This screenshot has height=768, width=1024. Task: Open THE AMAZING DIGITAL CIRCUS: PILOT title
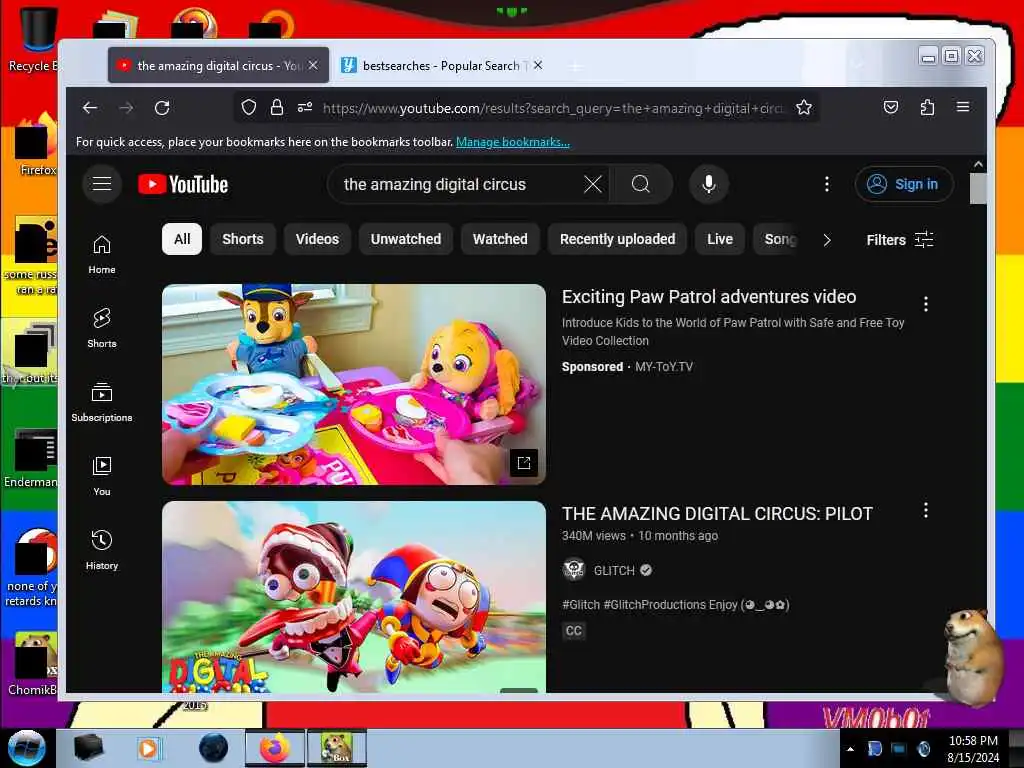(717, 513)
